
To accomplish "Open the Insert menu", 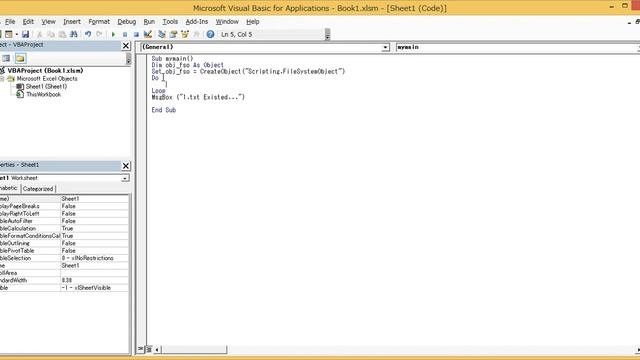I will pos(72,22).
